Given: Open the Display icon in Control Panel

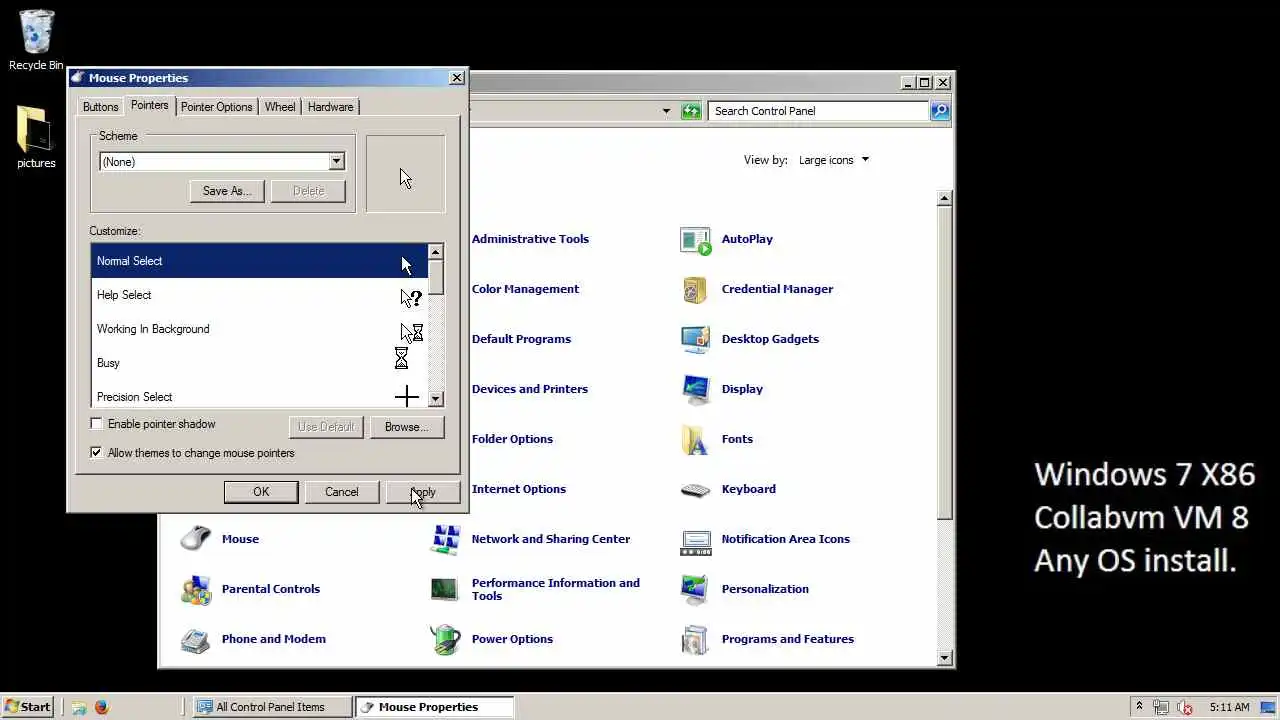Looking at the screenshot, I should coord(695,390).
